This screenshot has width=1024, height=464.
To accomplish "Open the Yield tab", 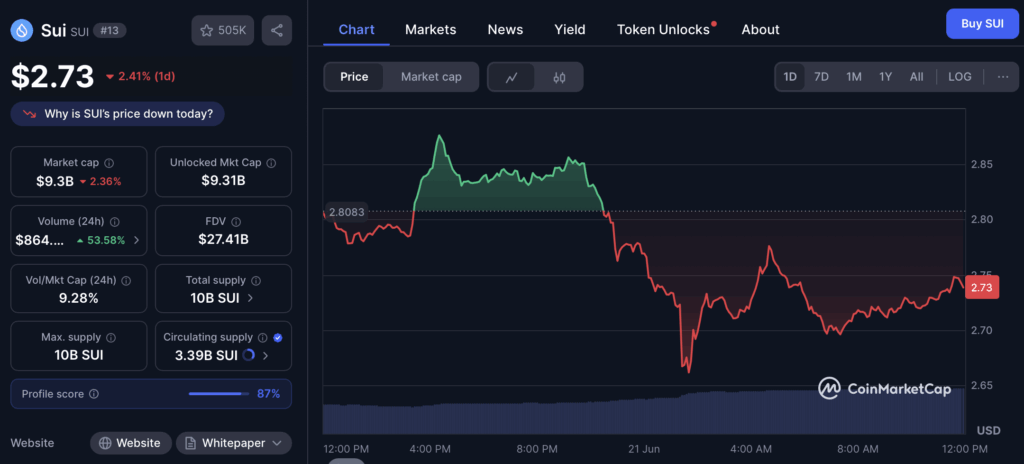I will click(x=569, y=29).
